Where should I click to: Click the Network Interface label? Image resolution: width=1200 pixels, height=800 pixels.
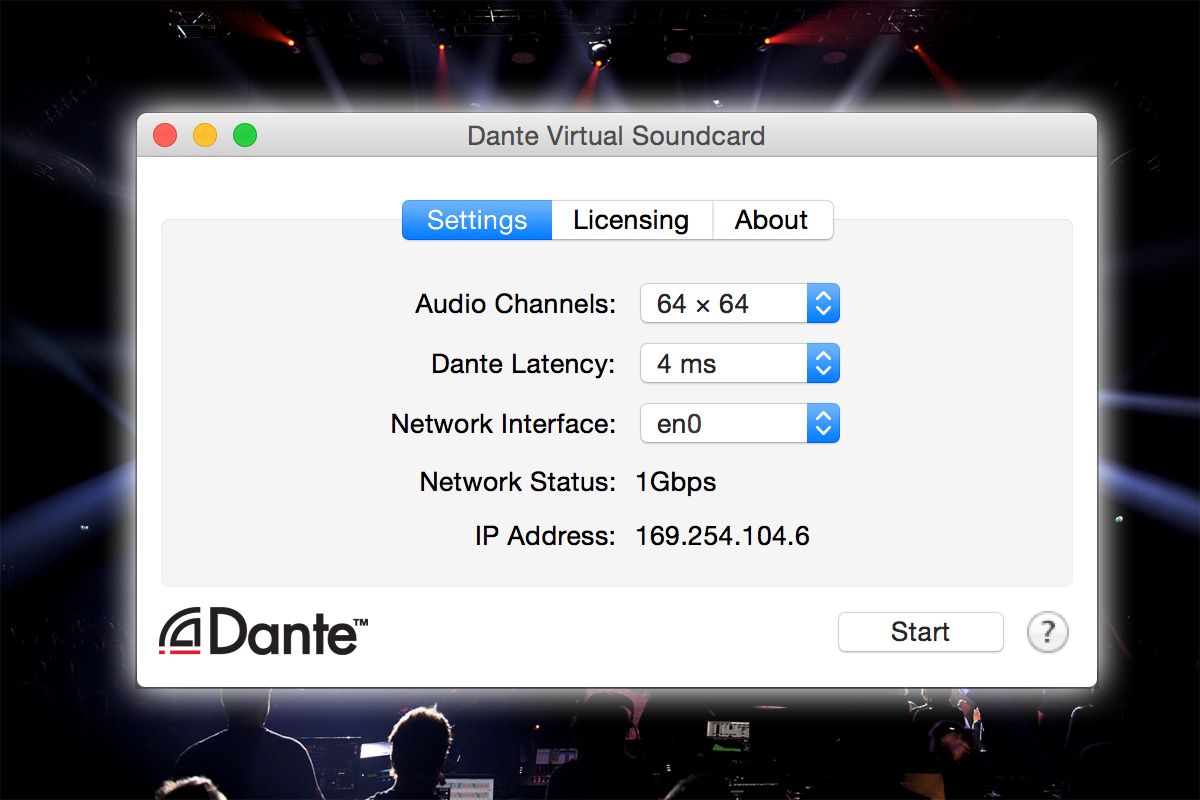pyautogui.click(x=503, y=424)
